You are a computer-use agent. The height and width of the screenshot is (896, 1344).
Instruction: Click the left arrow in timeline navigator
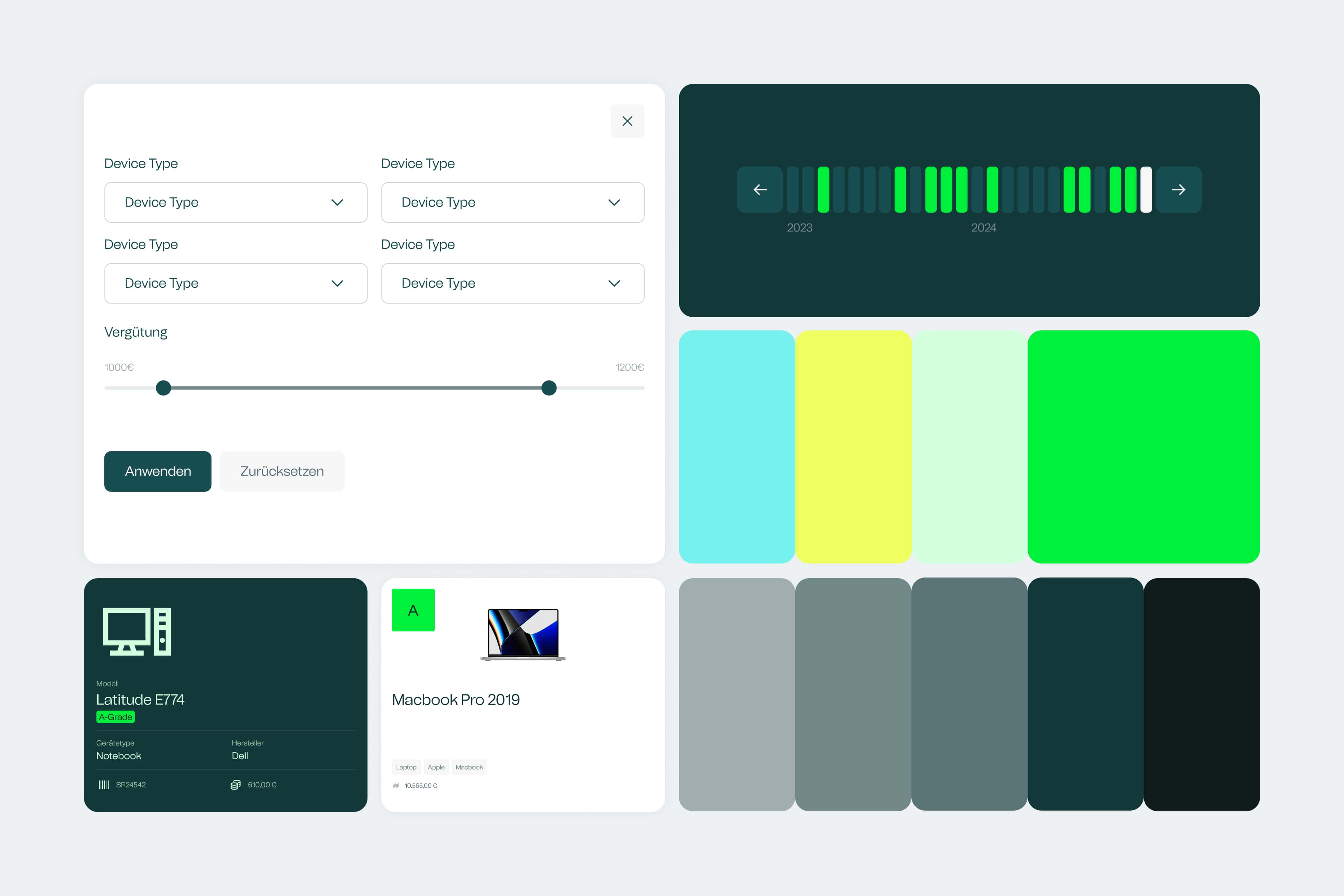760,190
